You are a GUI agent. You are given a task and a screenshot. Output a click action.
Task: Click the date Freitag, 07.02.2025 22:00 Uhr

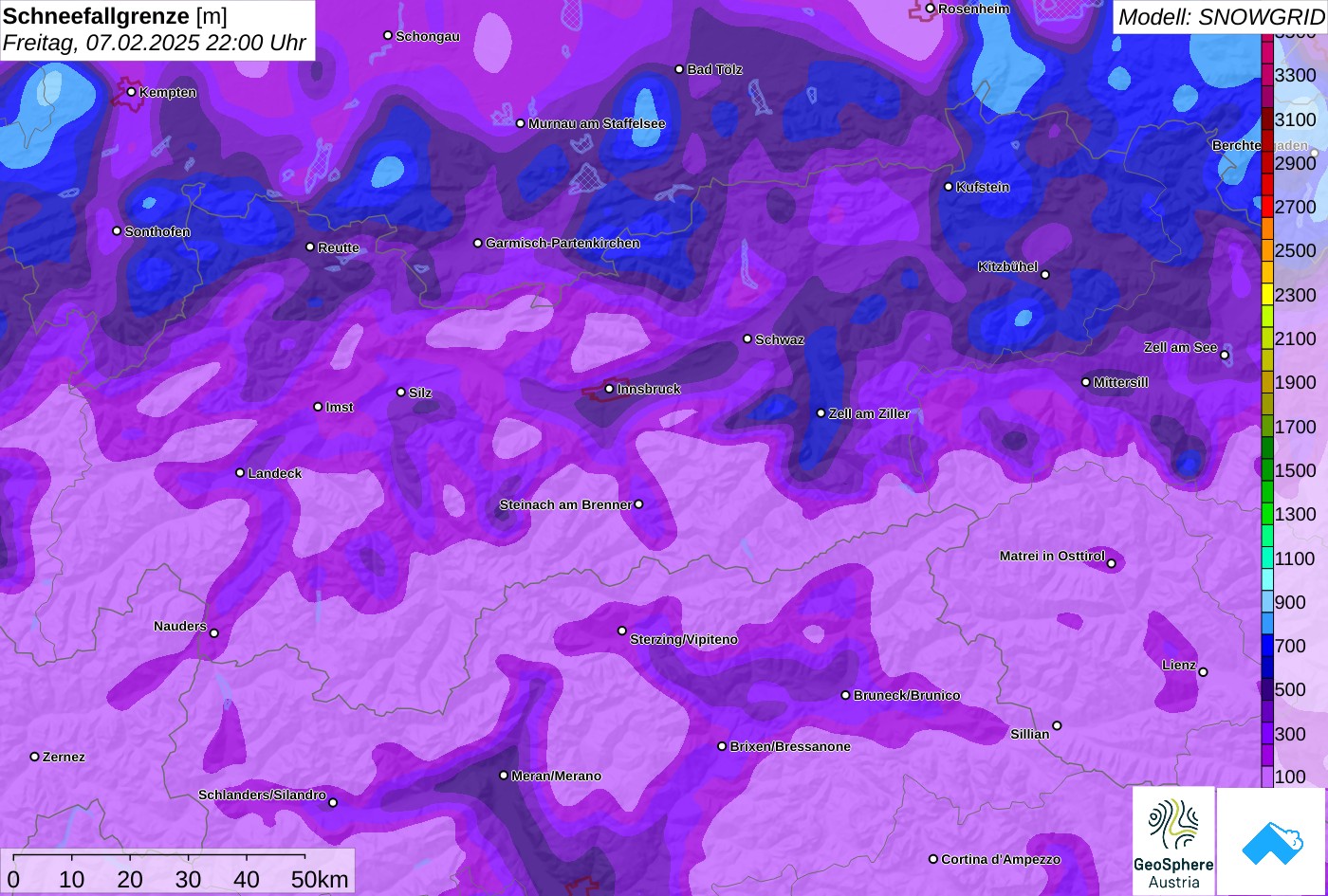154,43
